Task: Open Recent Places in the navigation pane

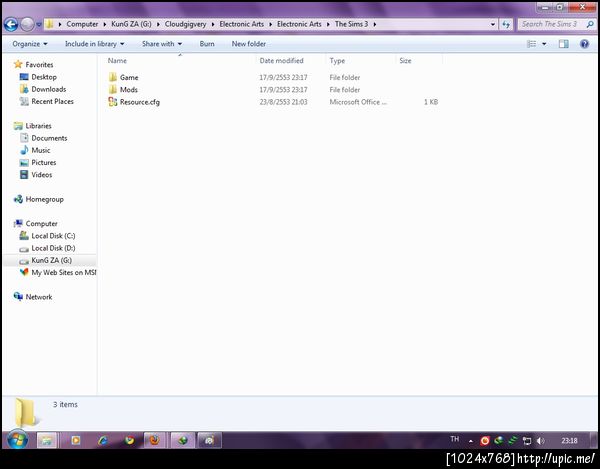Action: [x=52, y=101]
